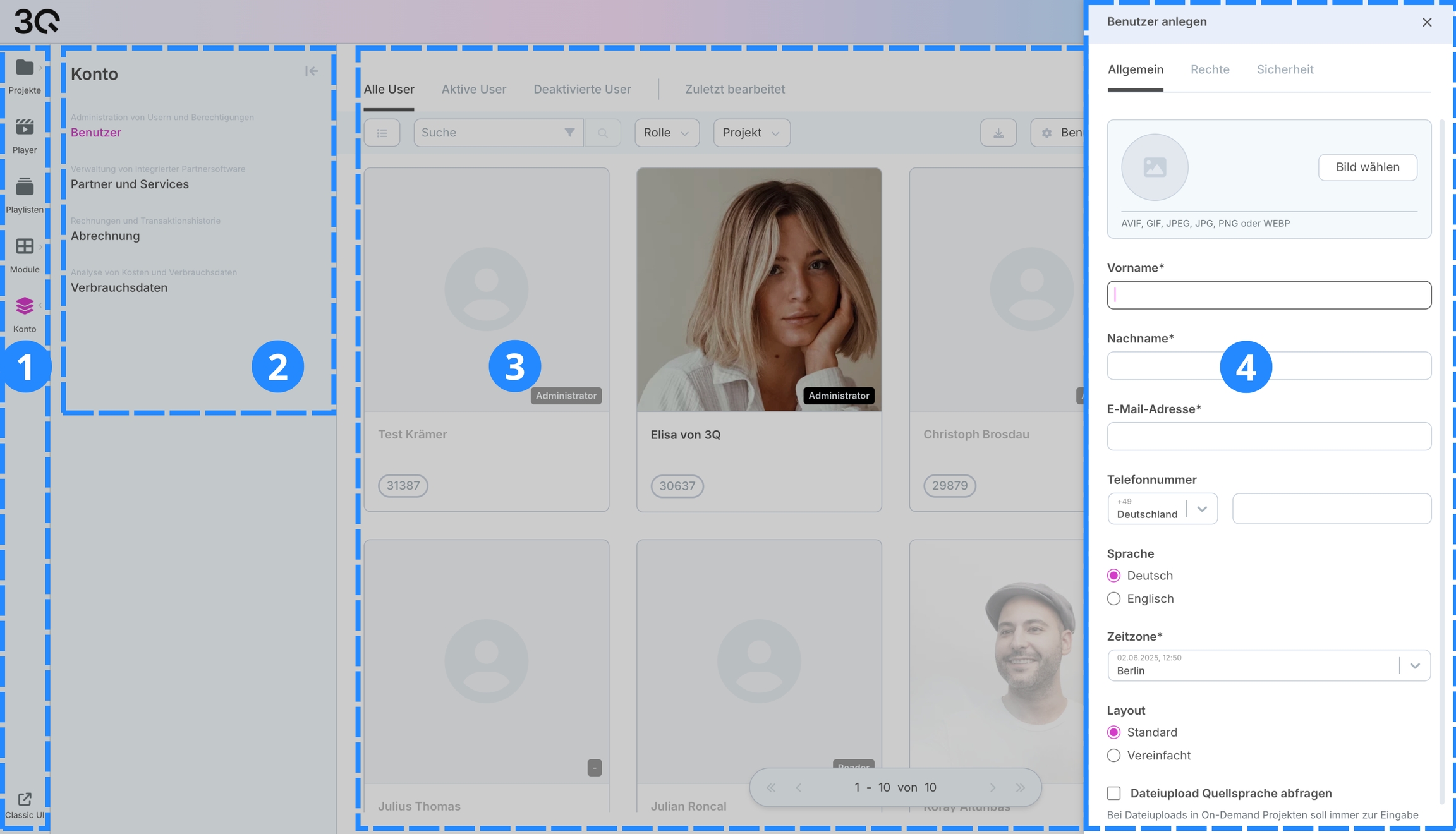1456x834 pixels.
Task: Open Projekte in the left sidebar
Action: tap(25, 68)
